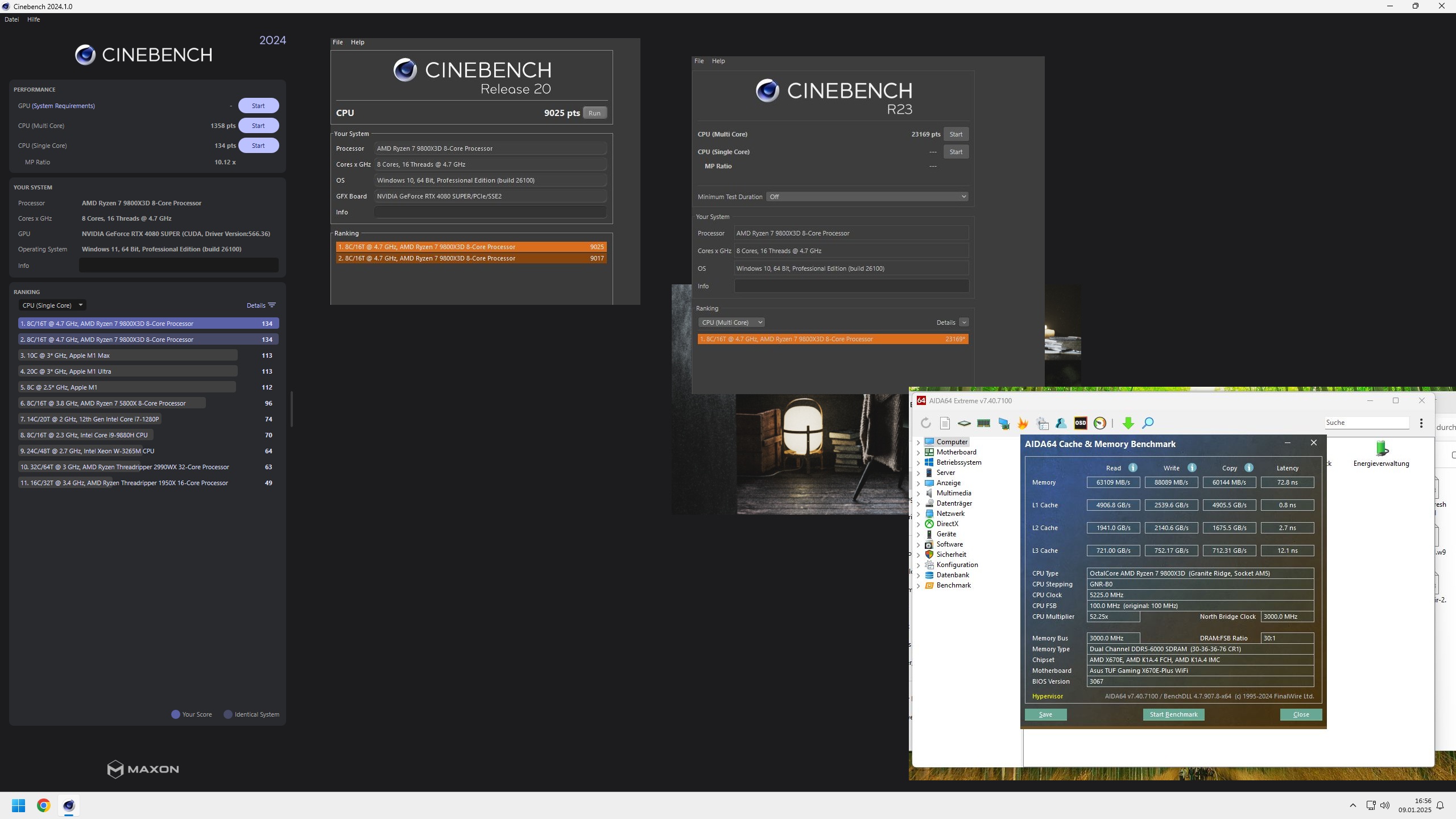Image resolution: width=1456 pixels, height=819 pixels.
Task: Expand the Motherboard tree node in AIDA64
Action: 918,452
